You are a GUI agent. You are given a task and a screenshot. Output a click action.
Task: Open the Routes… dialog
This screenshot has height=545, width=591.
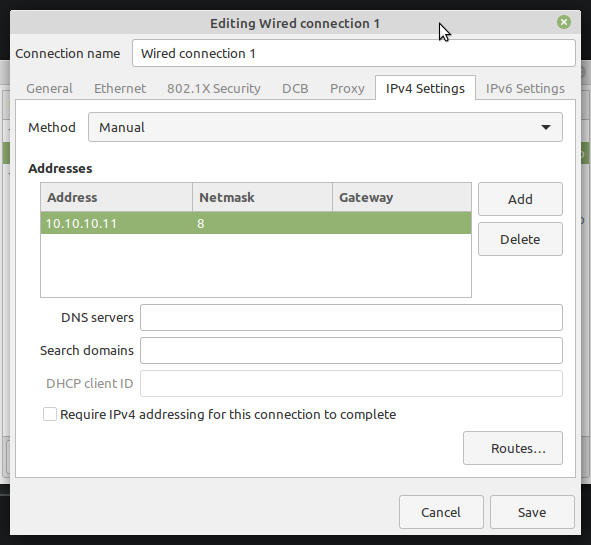tap(513, 448)
